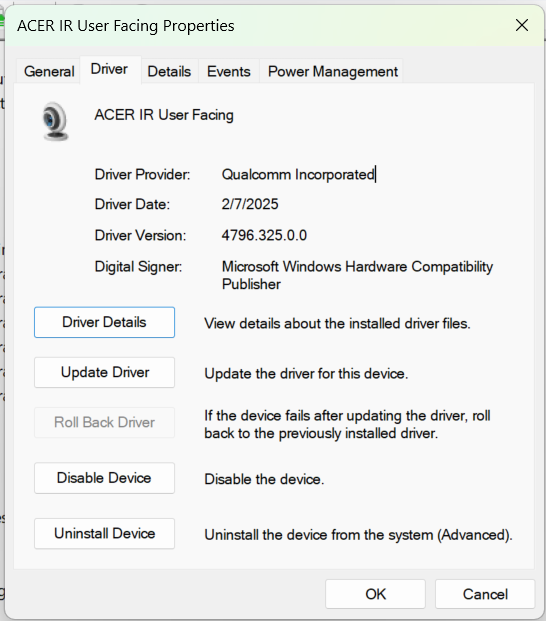Click the Qualcomm Incorporated provider text

[298, 175]
